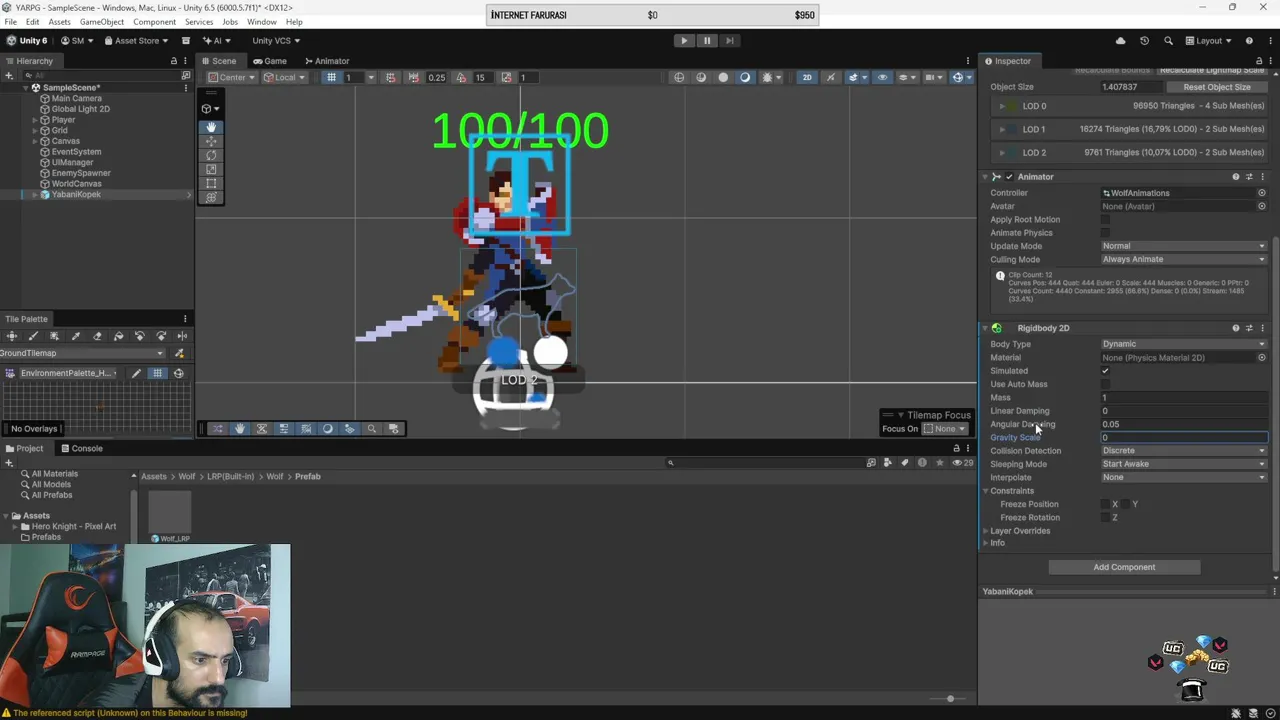The width and height of the screenshot is (1280, 720).
Task: Open the Unity account cloud icon
Action: (1120, 41)
